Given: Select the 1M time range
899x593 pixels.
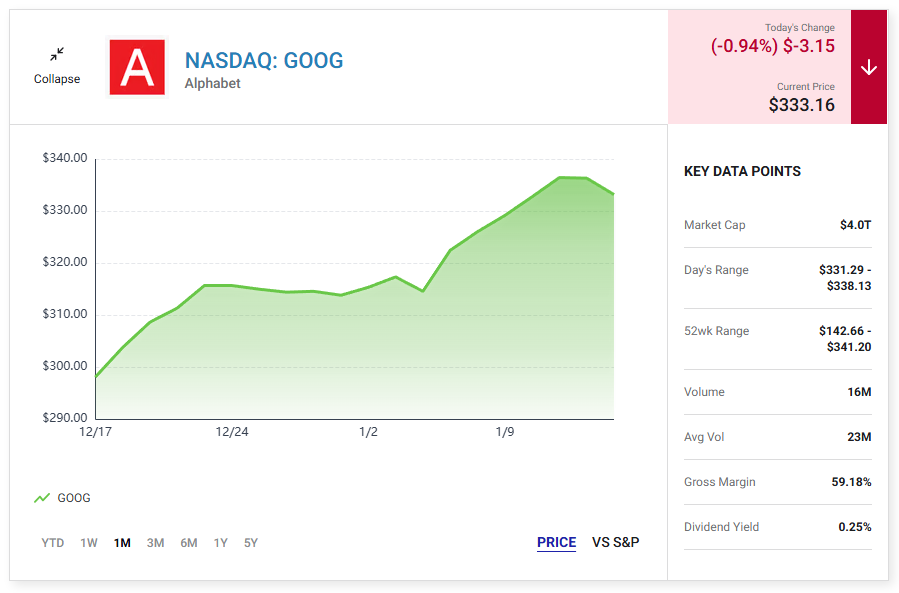Looking at the screenshot, I should 122,543.
